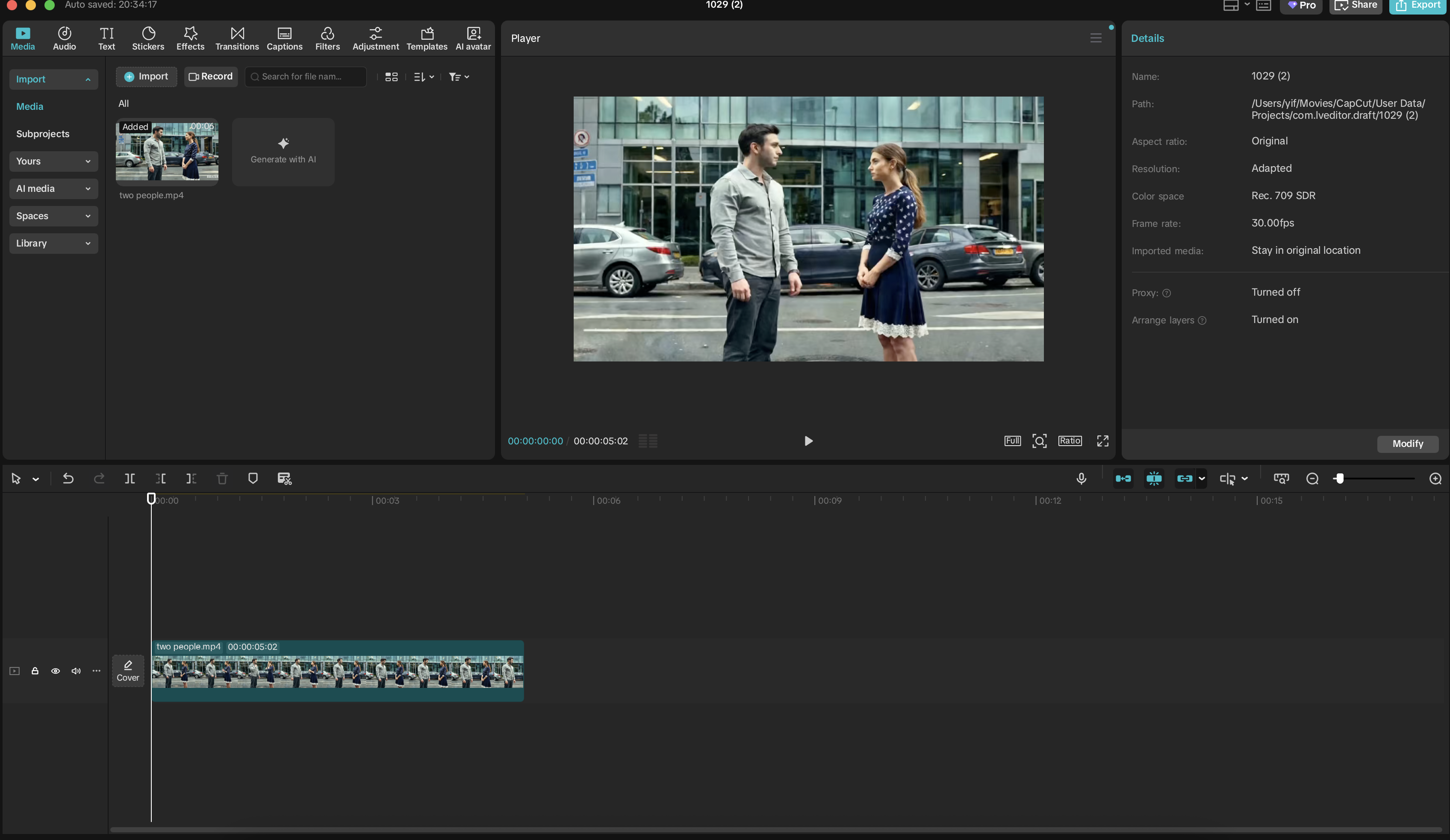Open the sort order dropdown in media panel

coord(423,76)
